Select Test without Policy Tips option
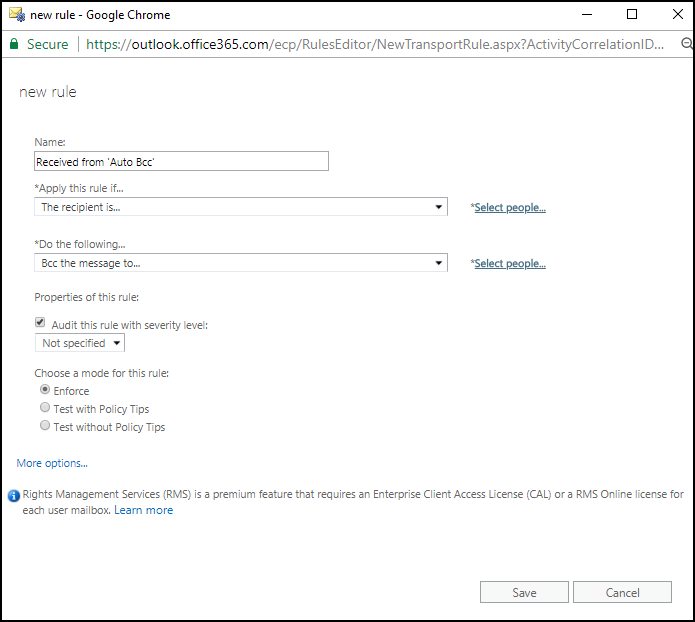This screenshot has height=622, width=695. click(45, 426)
